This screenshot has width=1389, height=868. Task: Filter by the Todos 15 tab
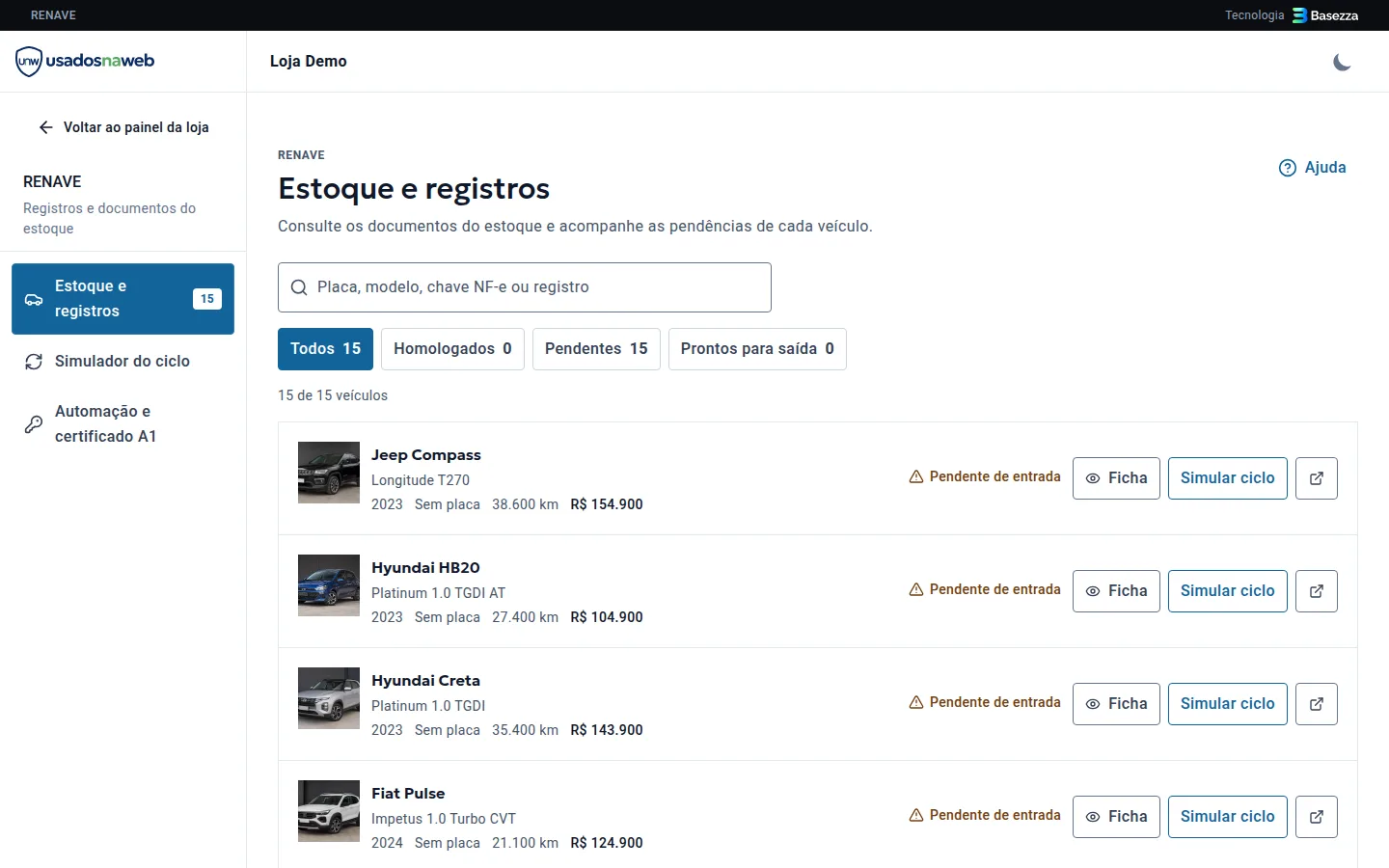coord(325,349)
